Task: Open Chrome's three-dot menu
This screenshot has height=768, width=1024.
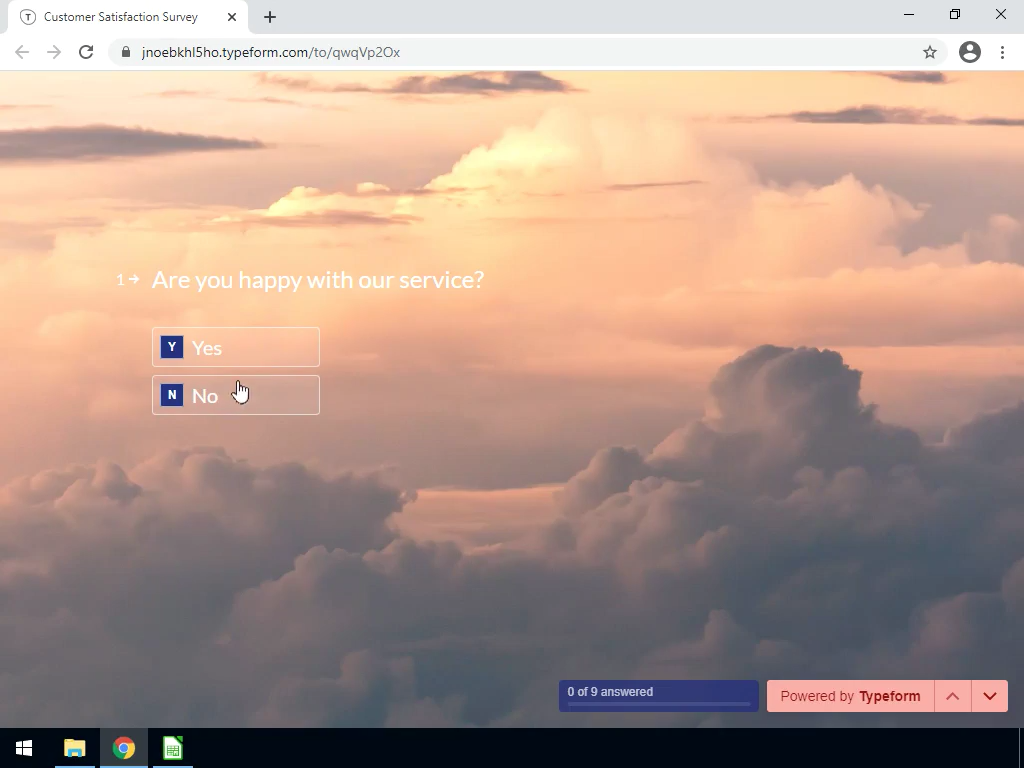Action: click(x=1002, y=52)
